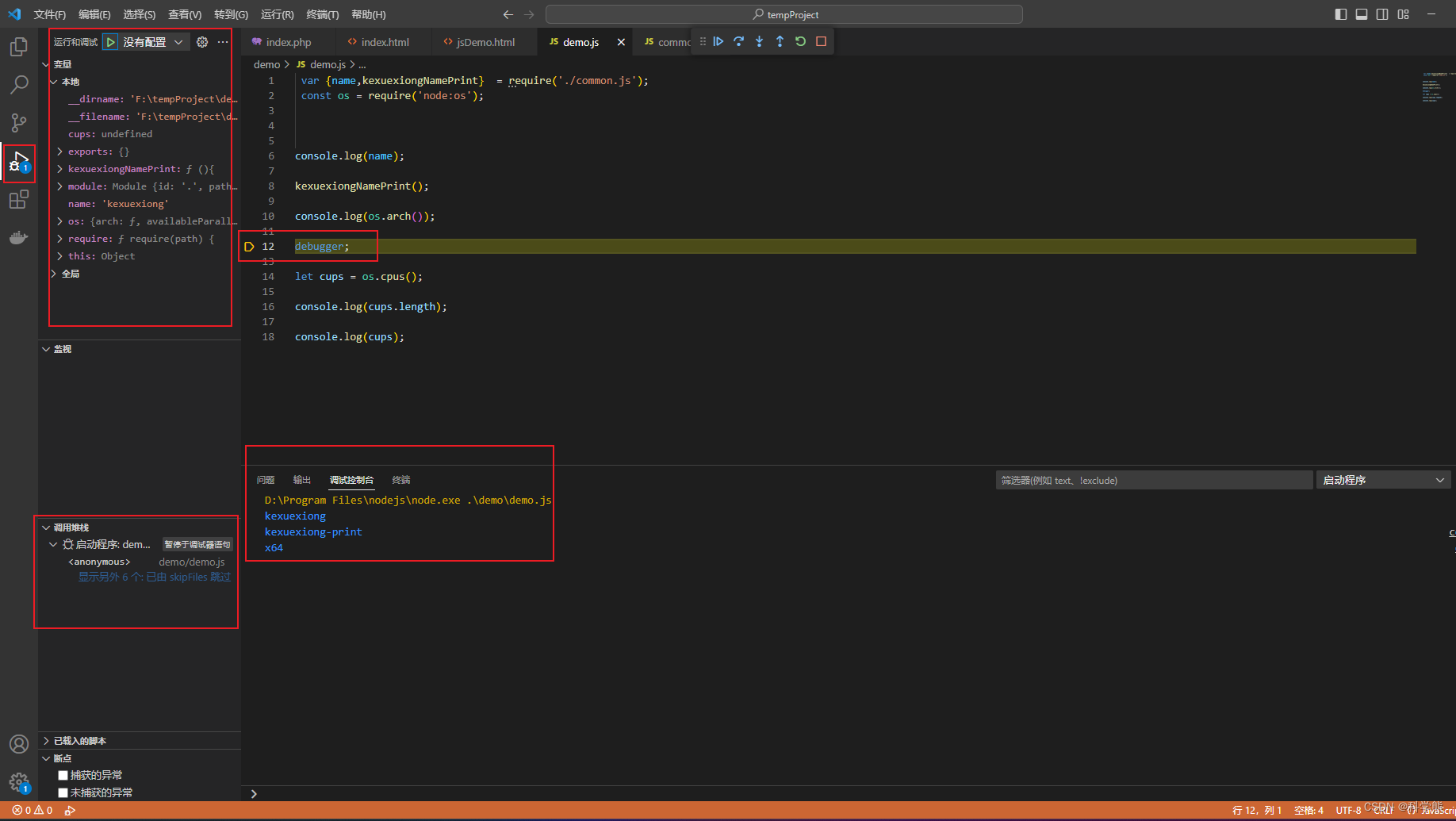
Task: Collapse the 调用堆栈 section
Action: pyautogui.click(x=45, y=528)
